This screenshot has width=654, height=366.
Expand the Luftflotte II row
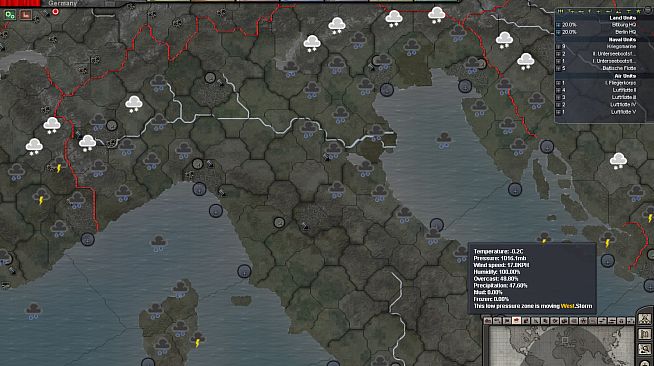pyautogui.click(x=558, y=90)
